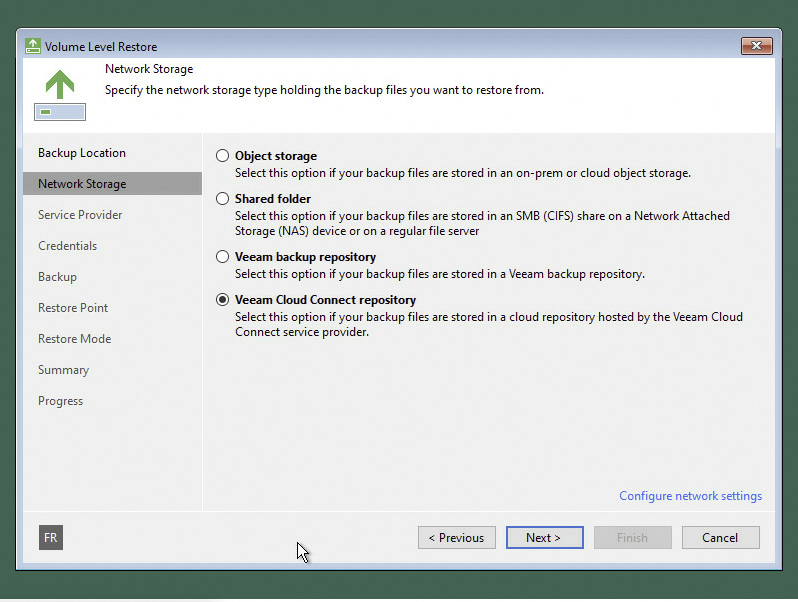Cancel the Volume Level Restore wizard

click(721, 537)
